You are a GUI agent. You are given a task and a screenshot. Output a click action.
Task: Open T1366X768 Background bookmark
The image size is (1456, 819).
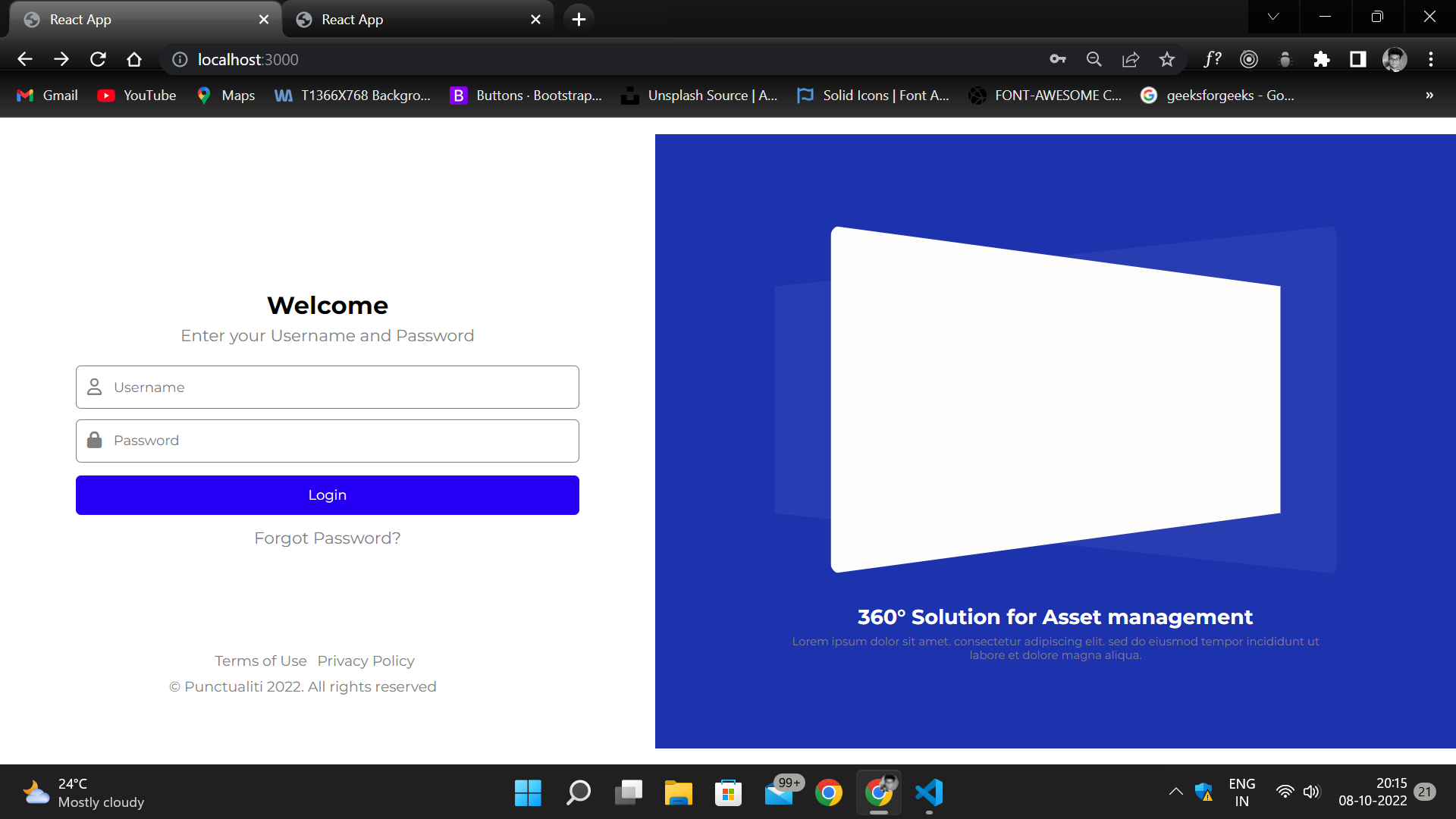pos(353,96)
